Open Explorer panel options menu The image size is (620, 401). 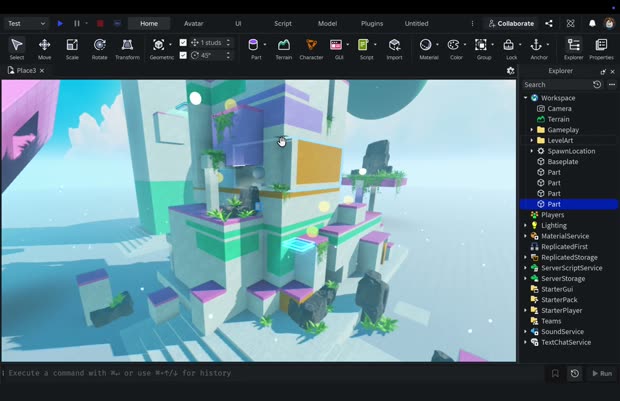[612, 85]
